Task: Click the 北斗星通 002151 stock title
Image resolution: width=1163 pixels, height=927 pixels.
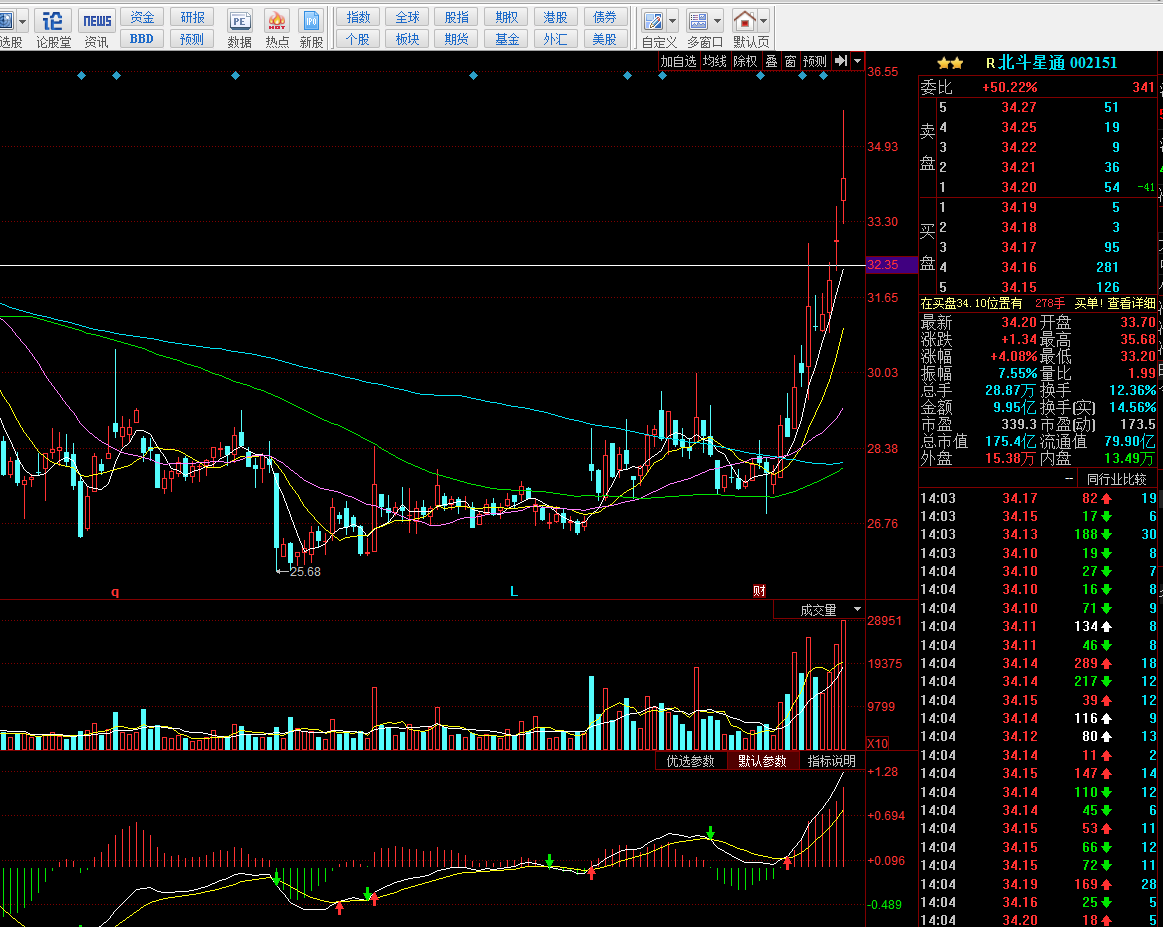Action: point(1058,63)
